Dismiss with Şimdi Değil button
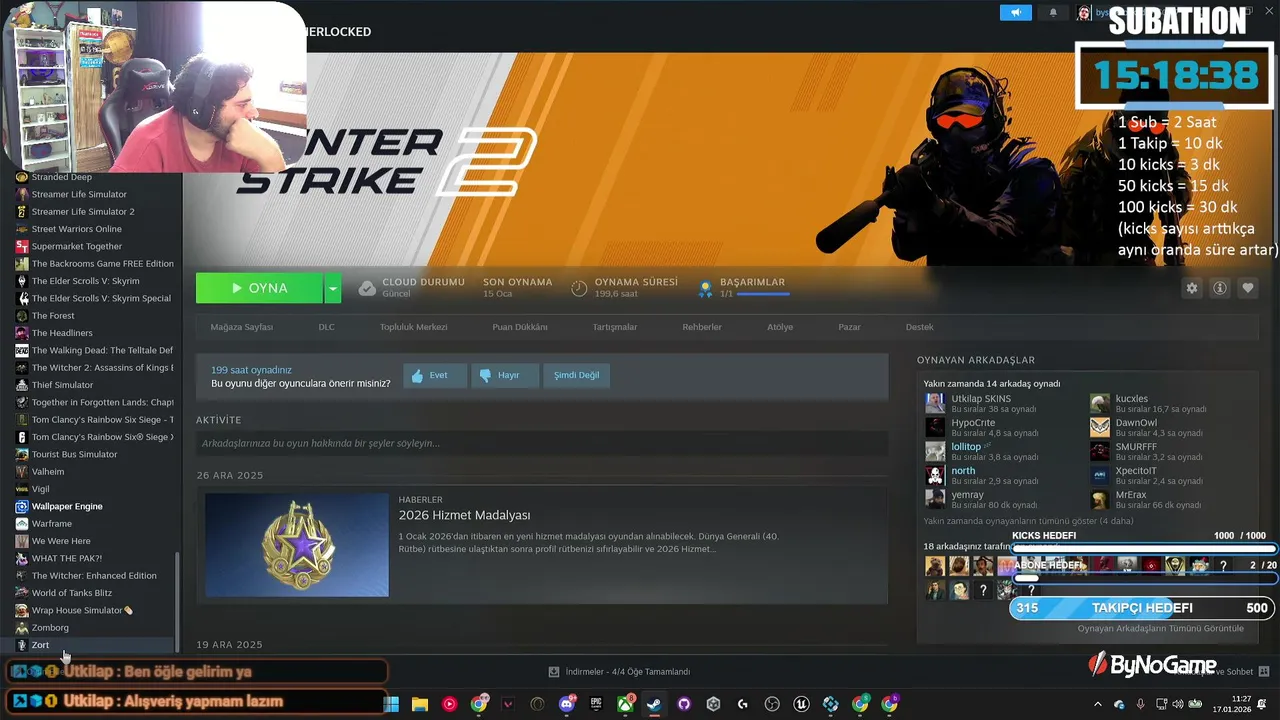Image resolution: width=1280 pixels, height=720 pixels. pos(577,375)
